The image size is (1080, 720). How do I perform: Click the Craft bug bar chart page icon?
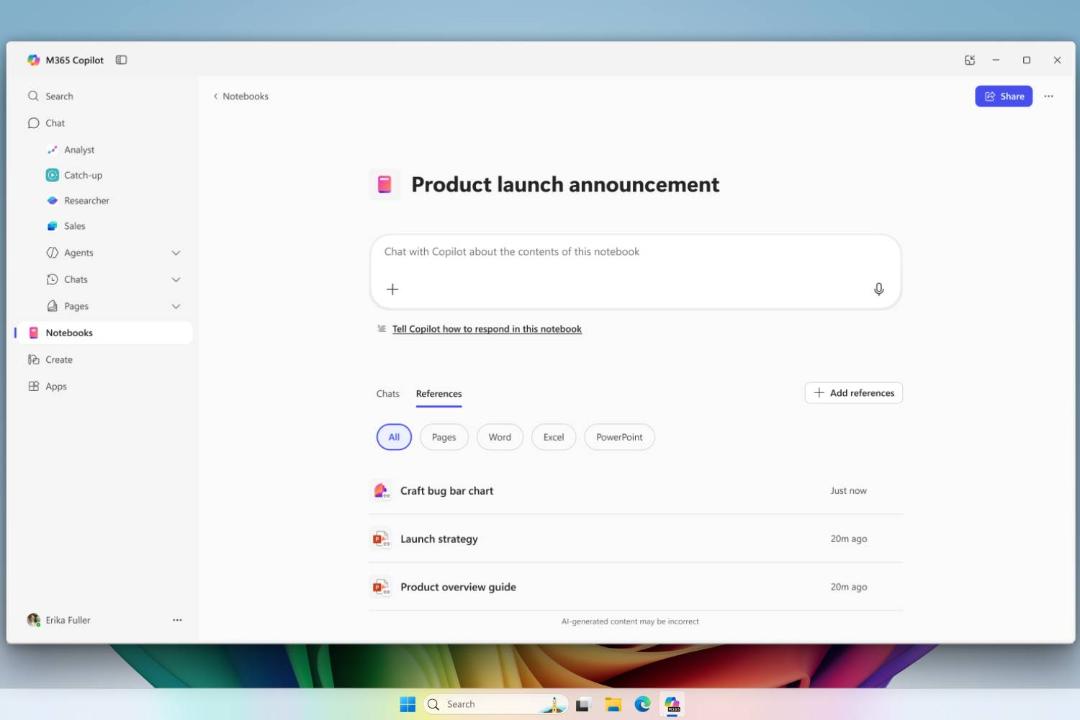coord(381,491)
